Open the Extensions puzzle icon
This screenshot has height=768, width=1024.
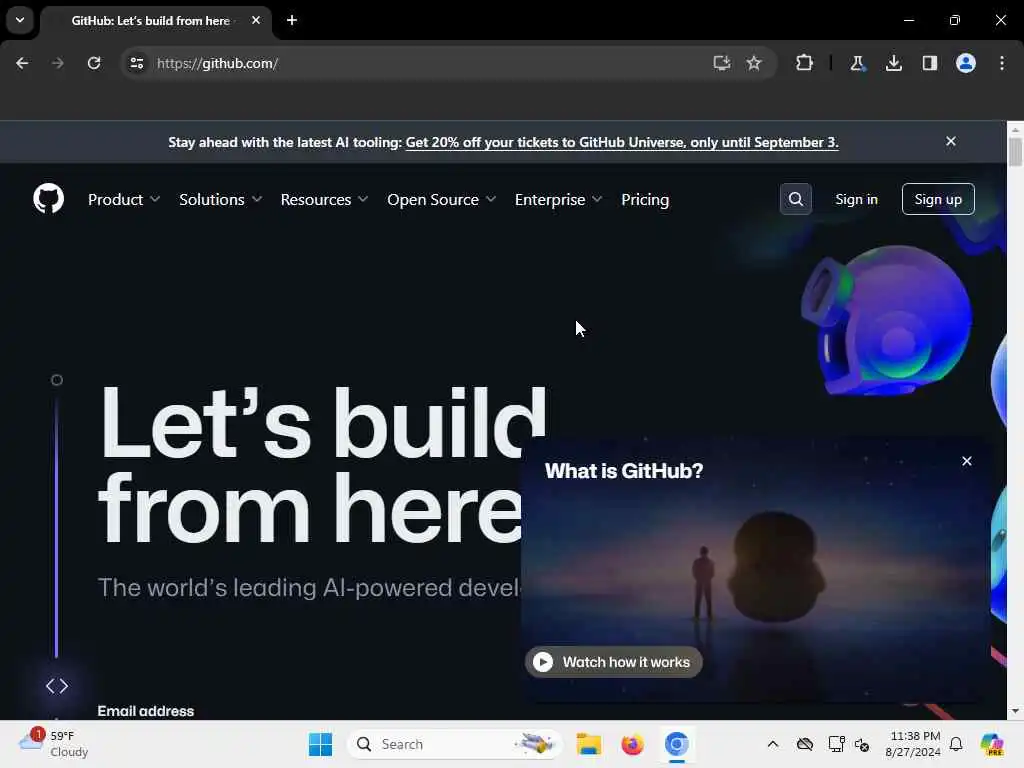(805, 63)
